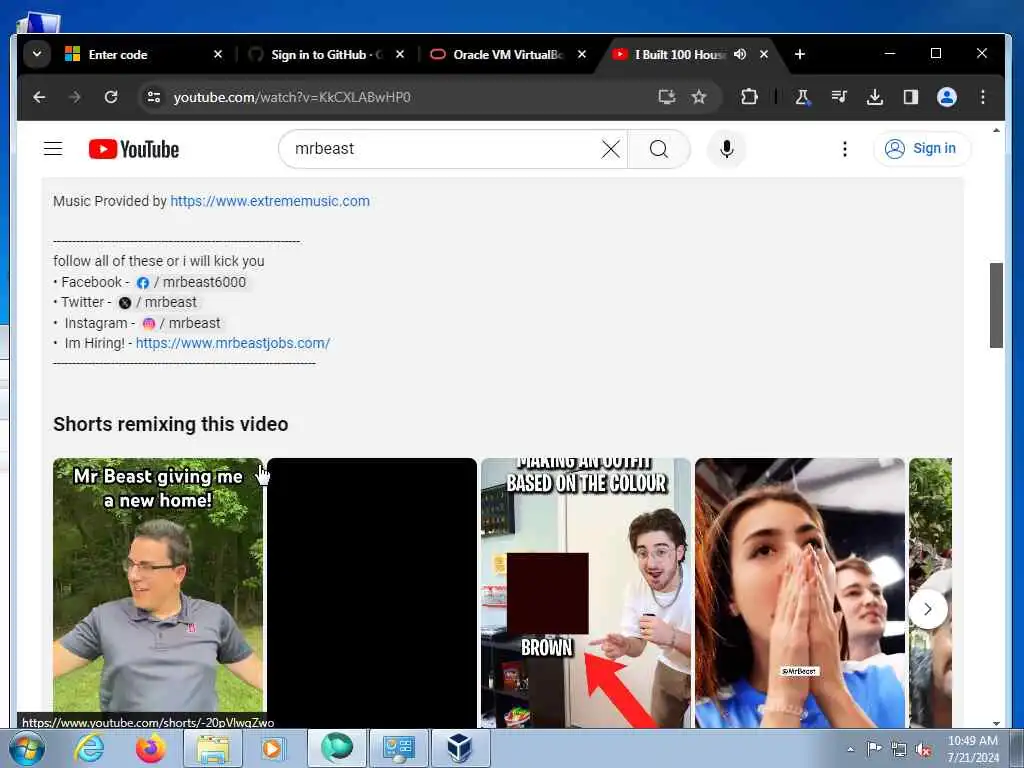
Task: Click the address bar URL
Action: [x=292, y=97]
